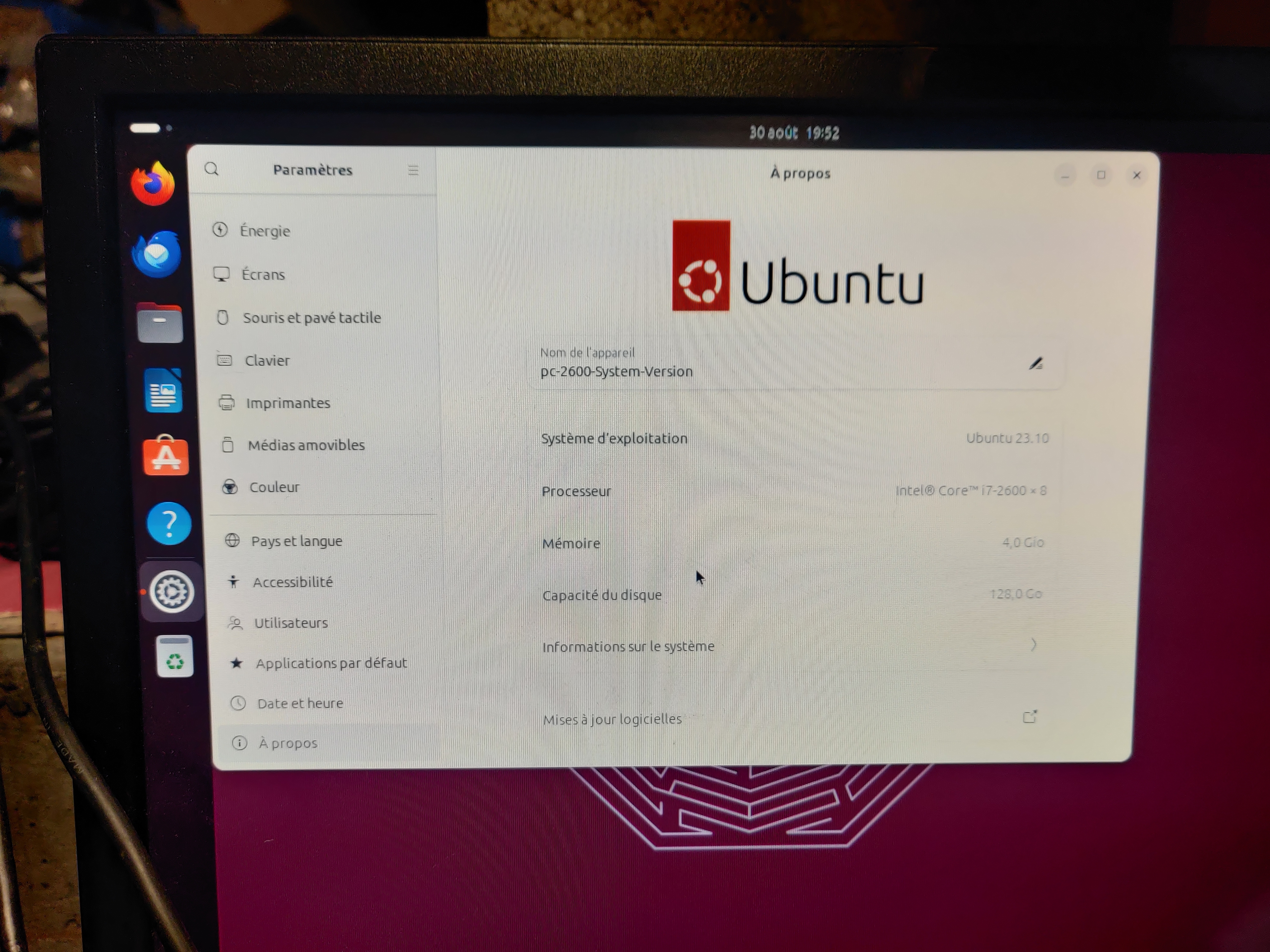1270x952 pixels.
Task: Open the hamburger menu in Paramètres header
Action: pyautogui.click(x=413, y=170)
